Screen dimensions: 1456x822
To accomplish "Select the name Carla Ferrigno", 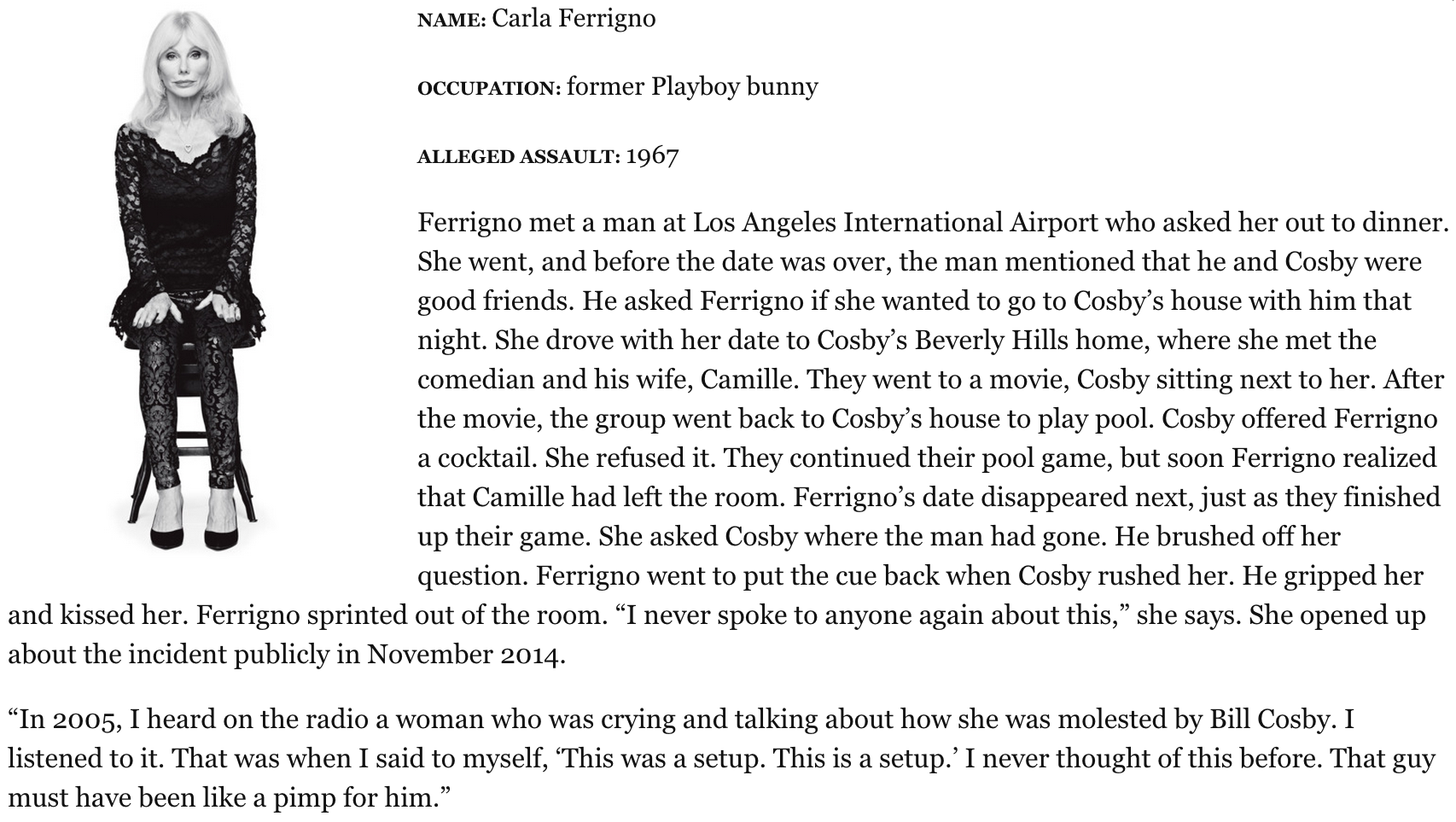I will point(574,18).
